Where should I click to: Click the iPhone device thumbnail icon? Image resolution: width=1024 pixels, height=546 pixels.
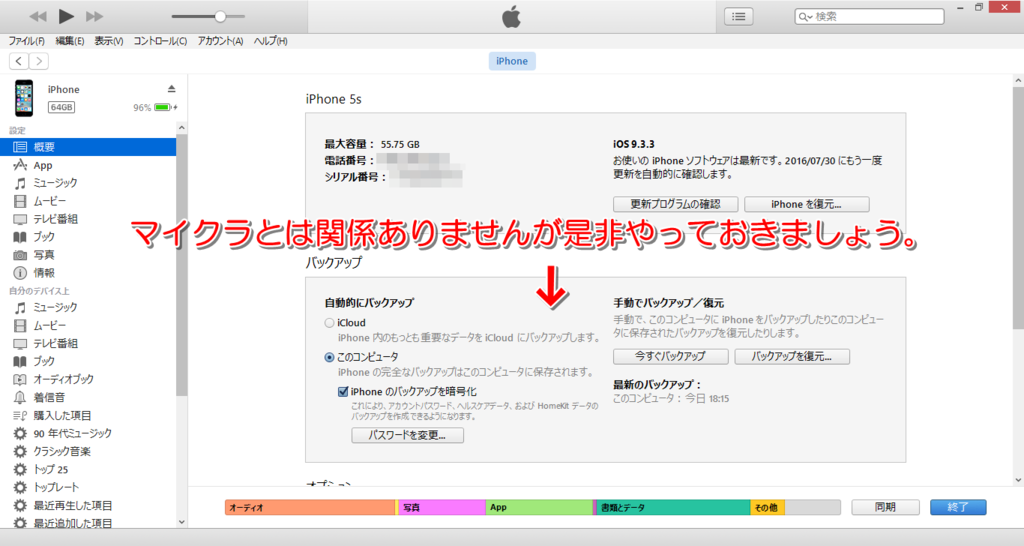tap(24, 98)
